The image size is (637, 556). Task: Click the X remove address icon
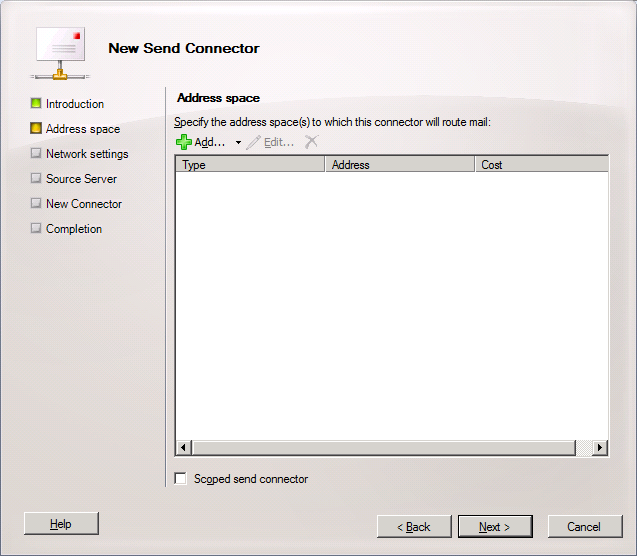(x=311, y=142)
